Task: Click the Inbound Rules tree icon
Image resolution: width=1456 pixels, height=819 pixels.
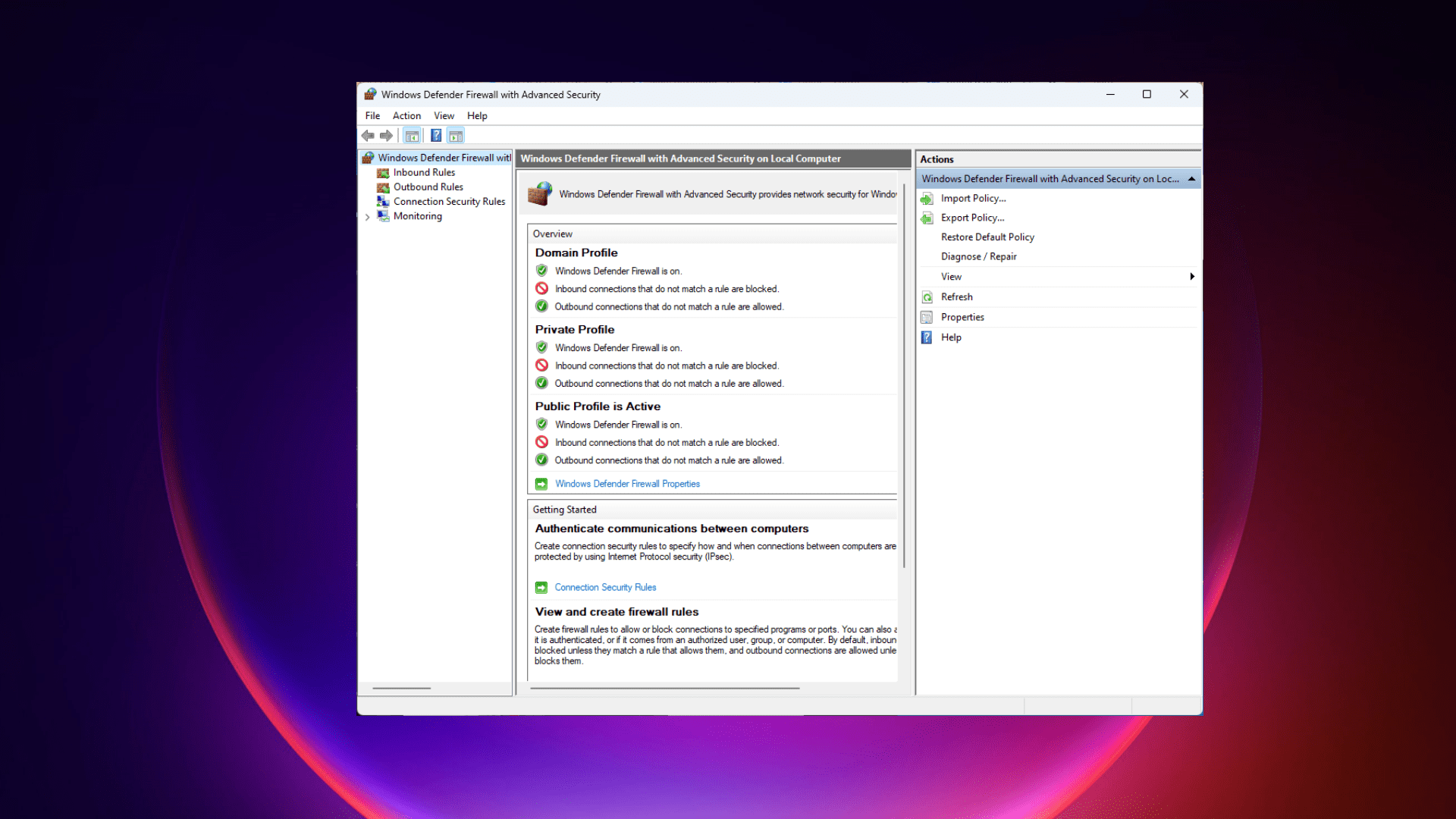Action: coord(383,173)
